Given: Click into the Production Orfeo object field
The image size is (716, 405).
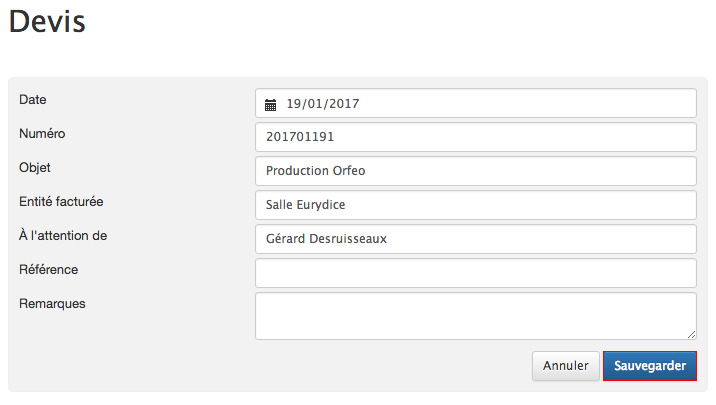Looking at the screenshot, I should tap(475, 171).
